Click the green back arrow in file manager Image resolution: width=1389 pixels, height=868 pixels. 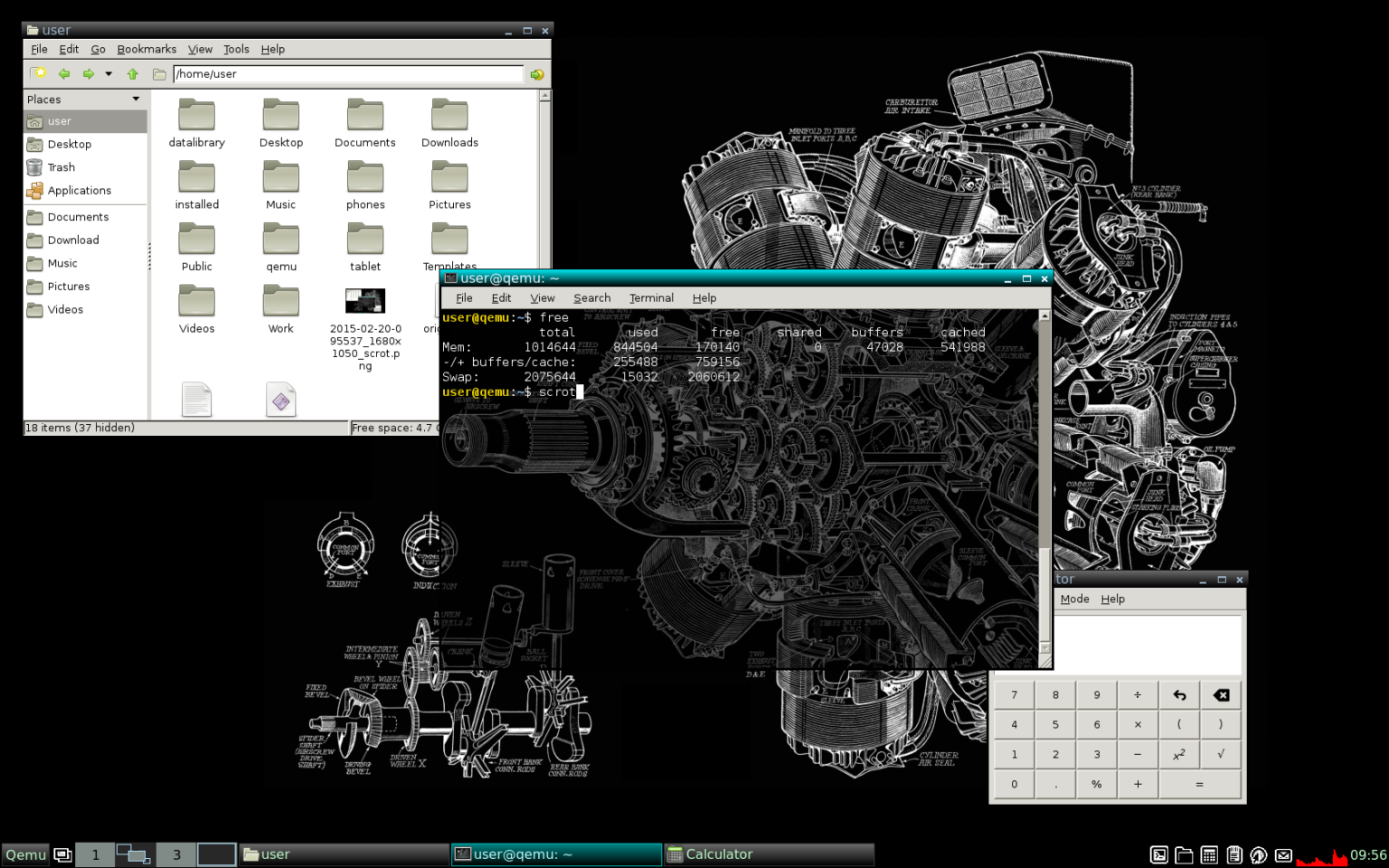point(64,74)
